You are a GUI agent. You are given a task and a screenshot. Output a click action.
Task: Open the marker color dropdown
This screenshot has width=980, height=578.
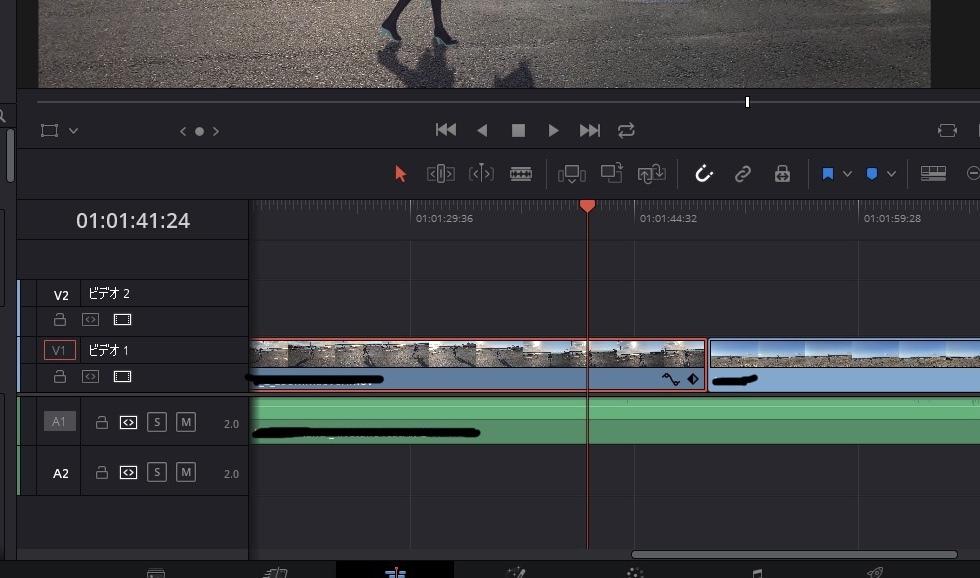pos(891,174)
